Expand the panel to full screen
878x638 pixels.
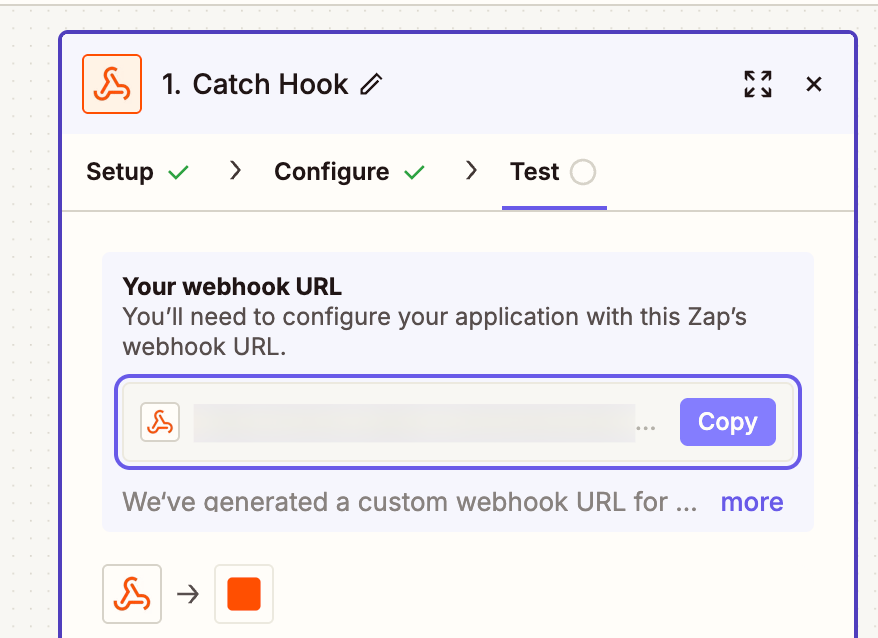[x=758, y=84]
